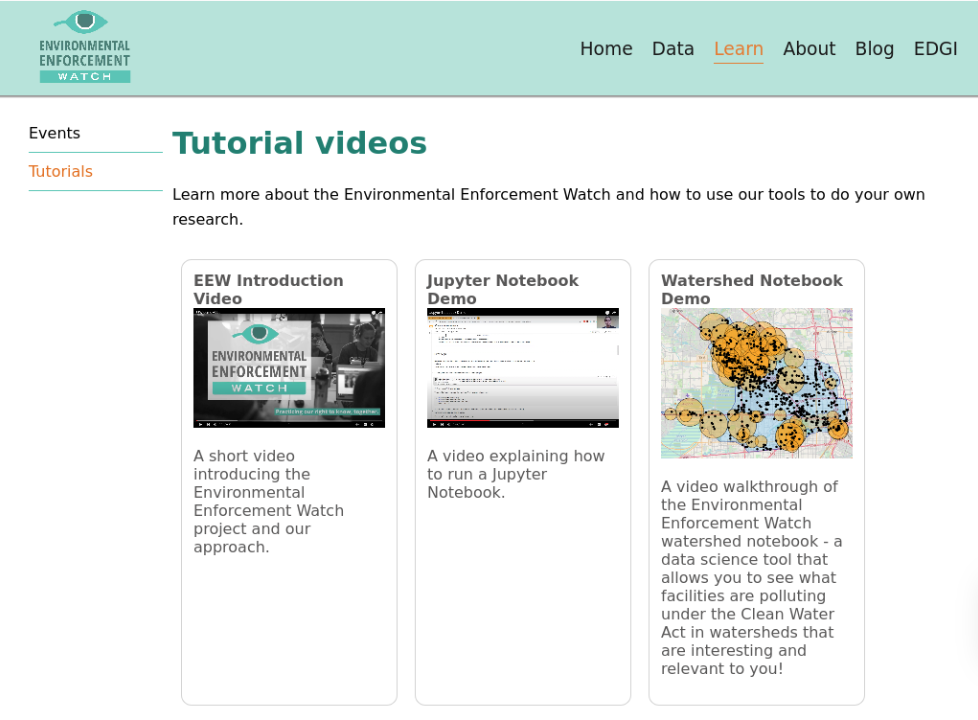Click the 'Learn more about' intro paragraph
The height and width of the screenshot is (720, 978).
click(548, 207)
